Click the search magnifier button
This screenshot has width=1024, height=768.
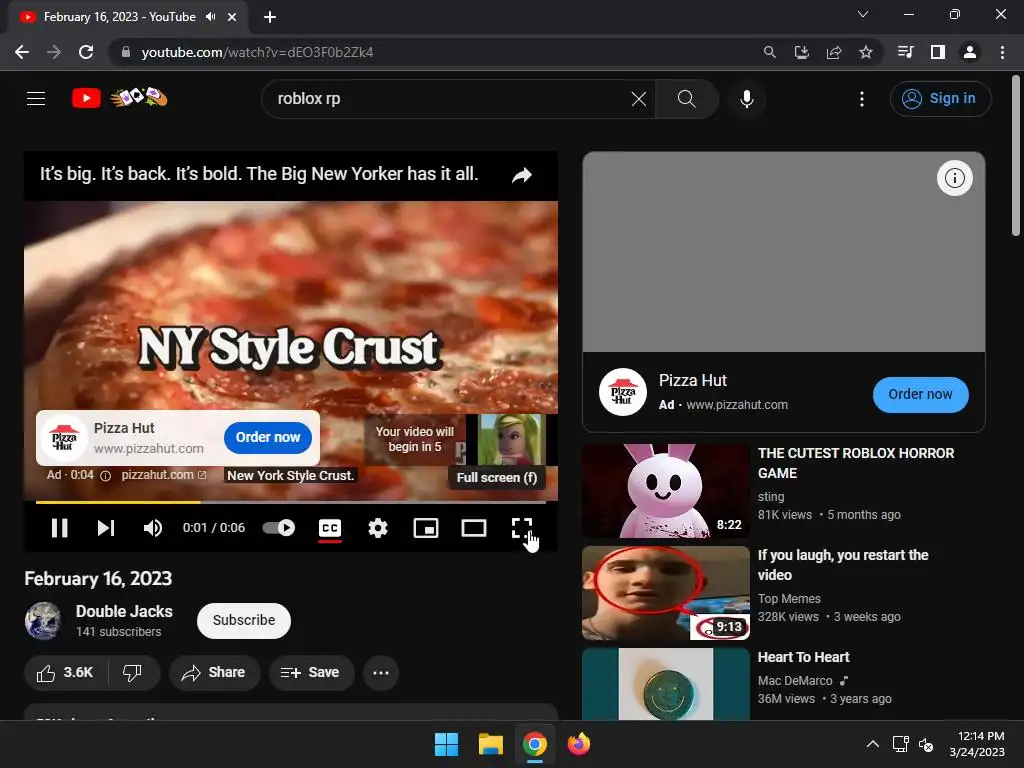[686, 99]
